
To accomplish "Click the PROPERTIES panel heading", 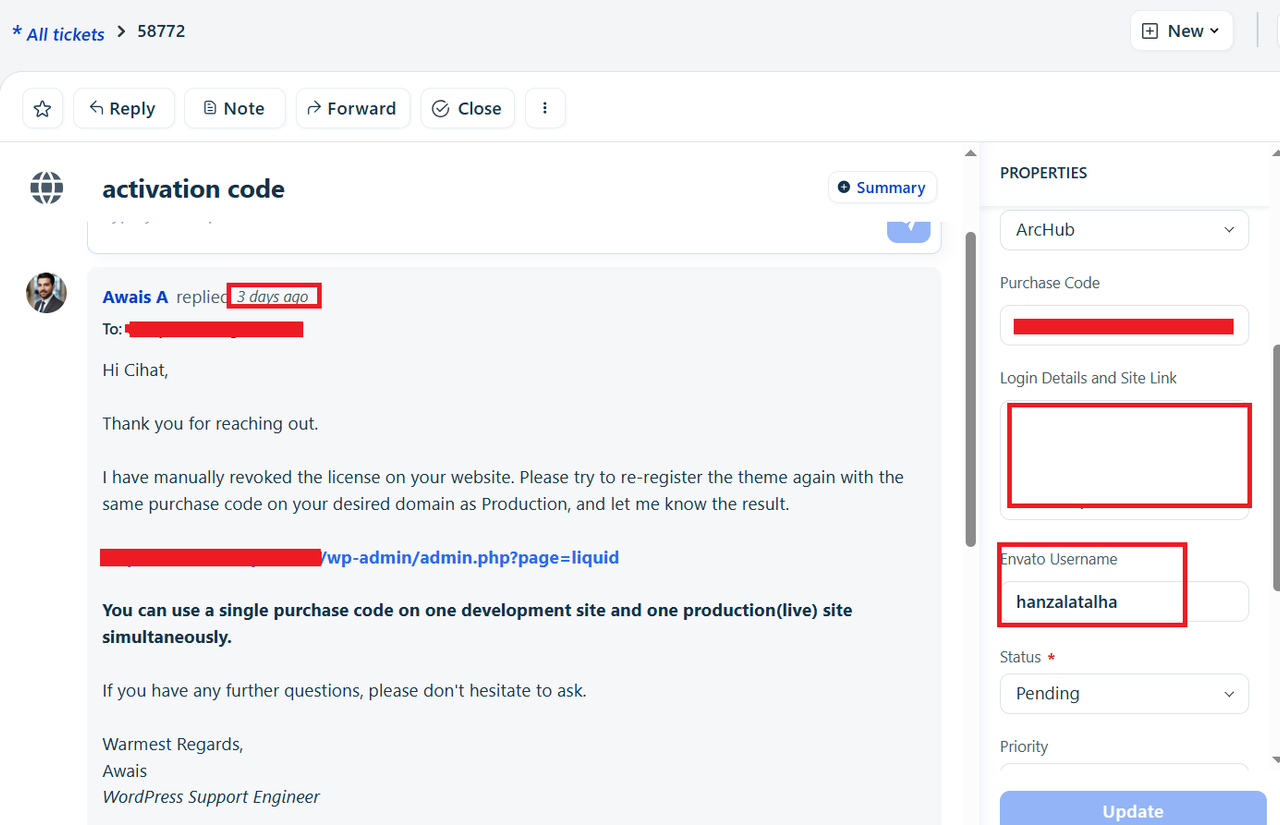I will coord(1043,173).
